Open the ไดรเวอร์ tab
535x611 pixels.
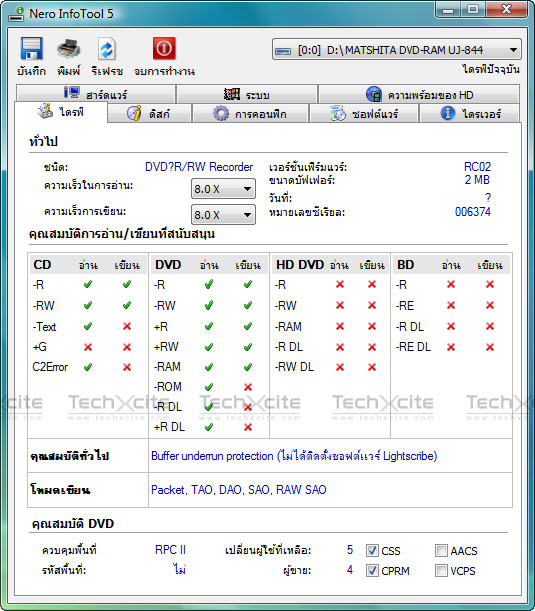[470, 113]
